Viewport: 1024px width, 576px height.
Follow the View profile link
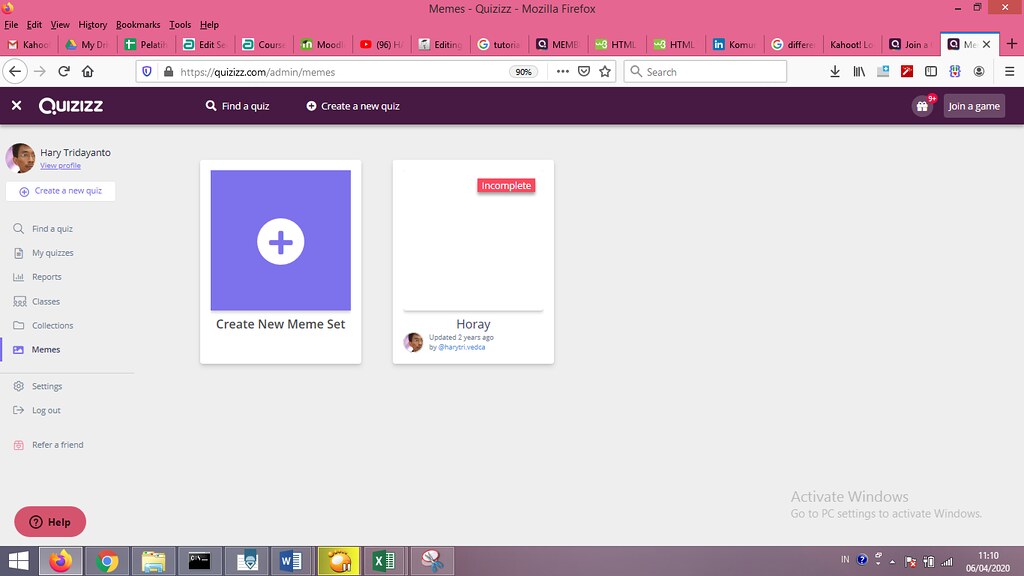click(x=60, y=166)
